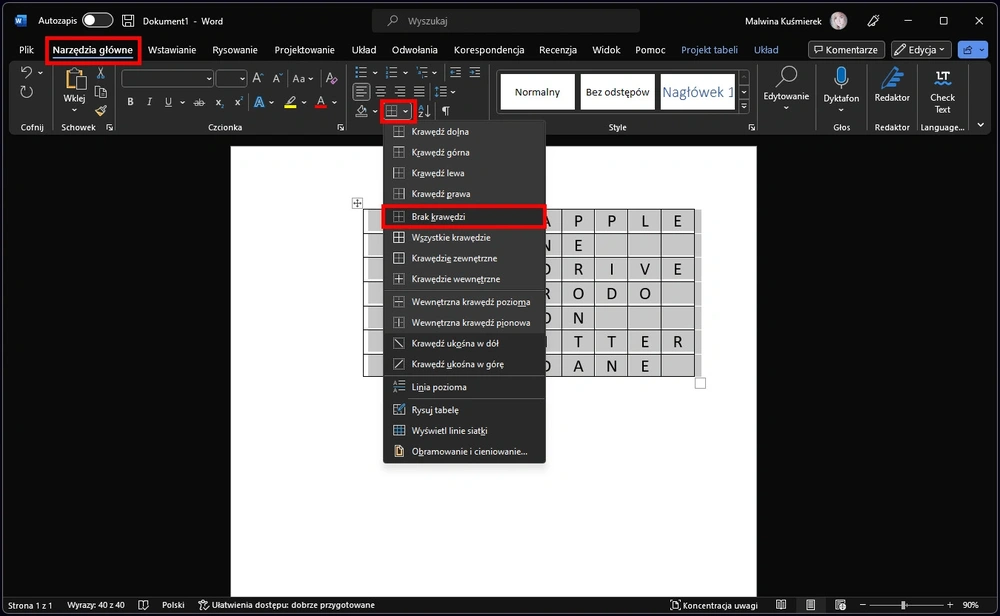This screenshot has width=1000, height=616.
Task: Click the Copy icon in Schowek
Action: [100, 92]
